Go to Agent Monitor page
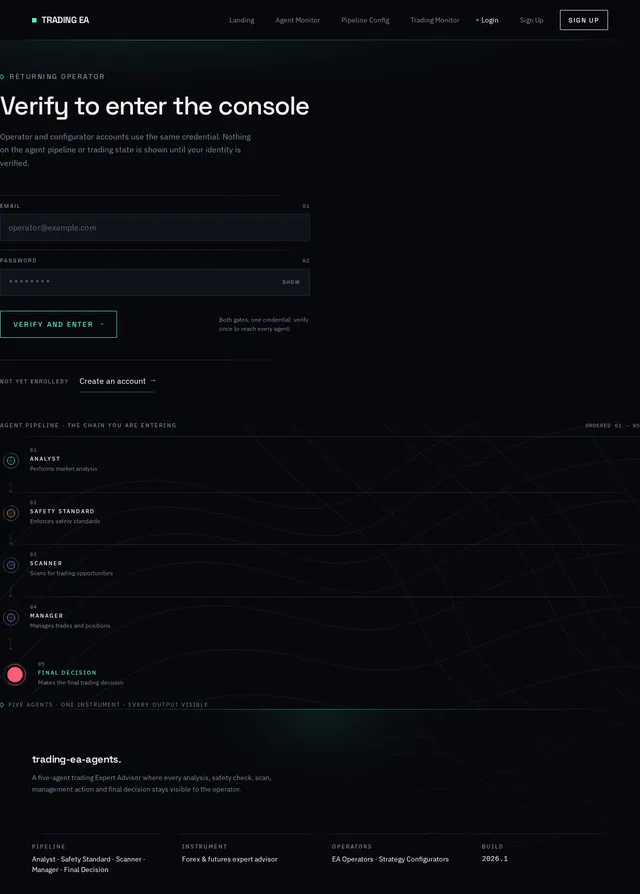 [x=297, y=20]
